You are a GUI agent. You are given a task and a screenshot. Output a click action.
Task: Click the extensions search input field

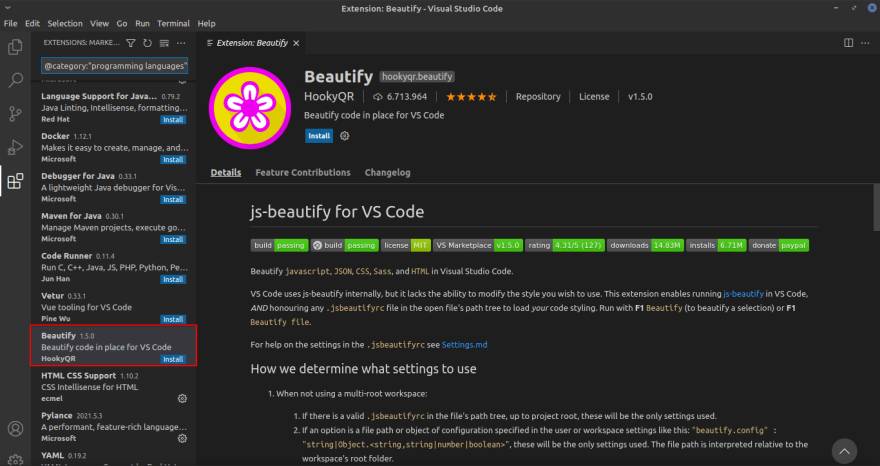[x=114, y=66]
